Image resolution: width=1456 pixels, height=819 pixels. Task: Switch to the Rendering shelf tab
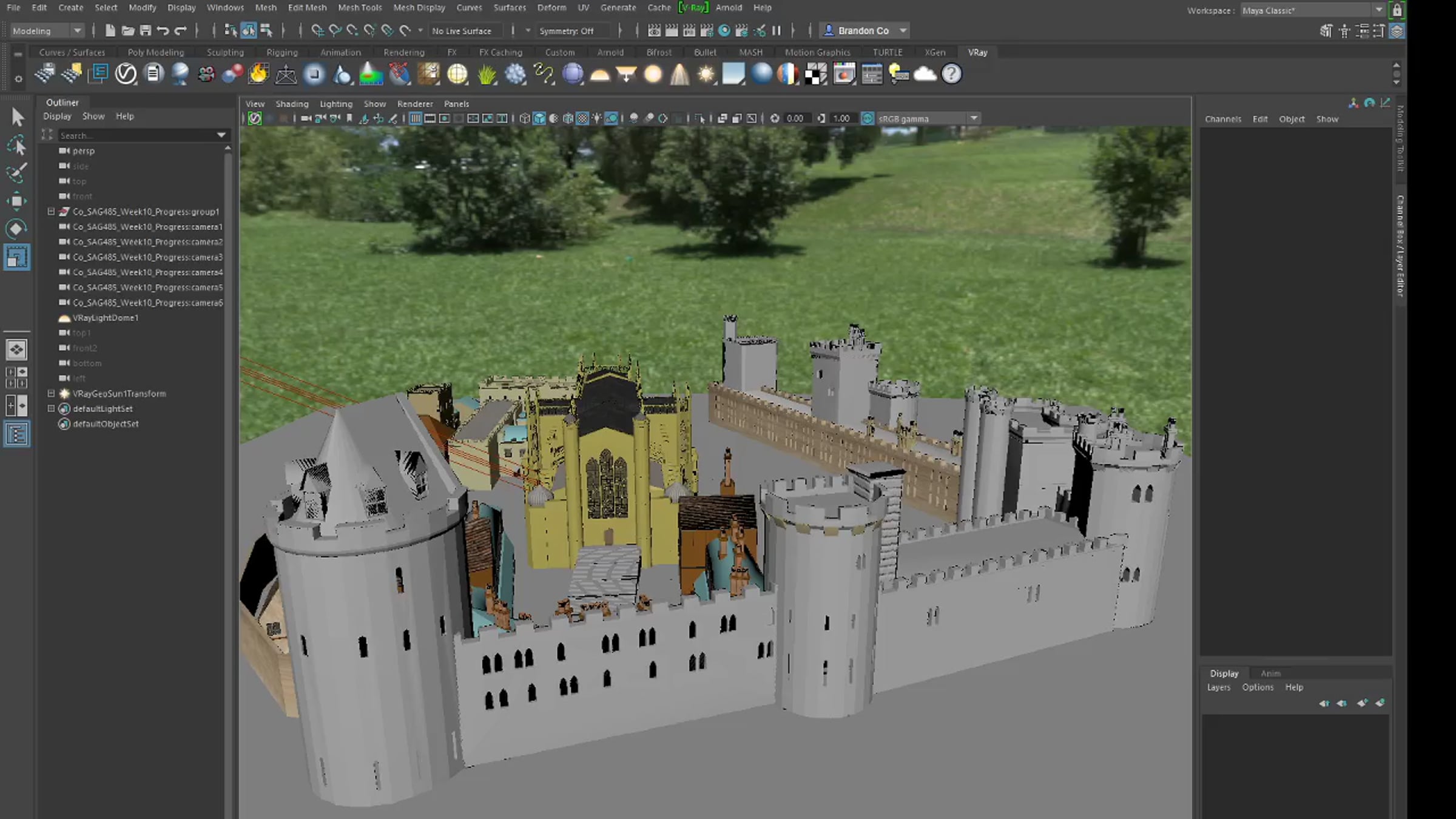[403, 52]
